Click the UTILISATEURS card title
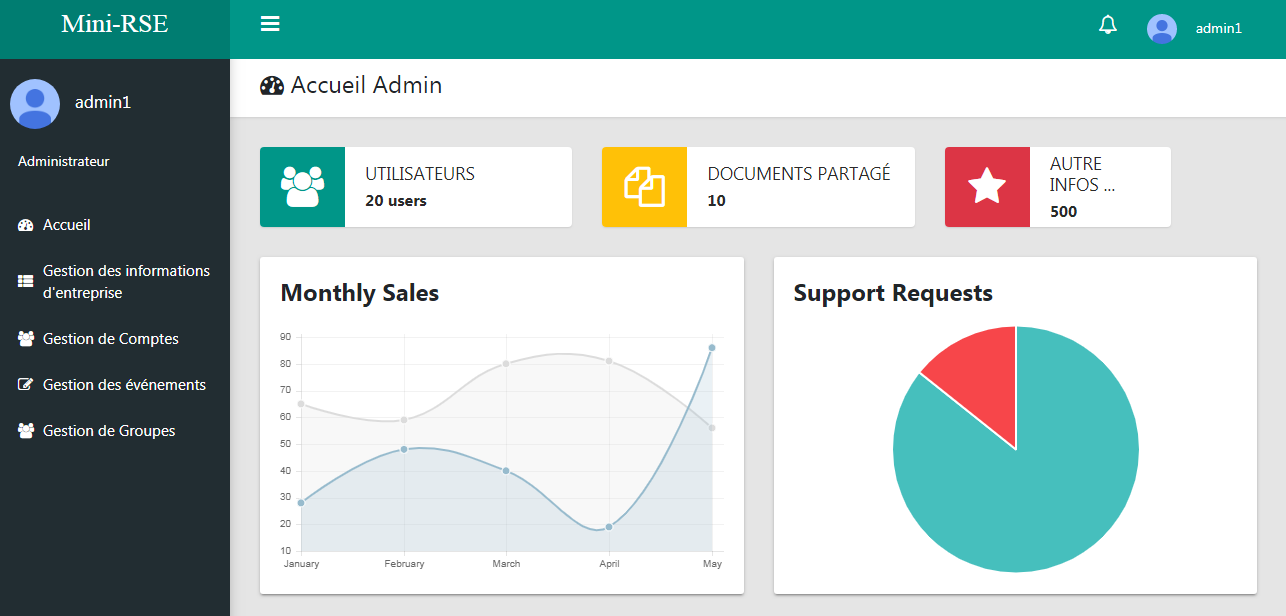The width and height of the screenshot is (1286, 616). pyautogui.click(x=420, y=174)
